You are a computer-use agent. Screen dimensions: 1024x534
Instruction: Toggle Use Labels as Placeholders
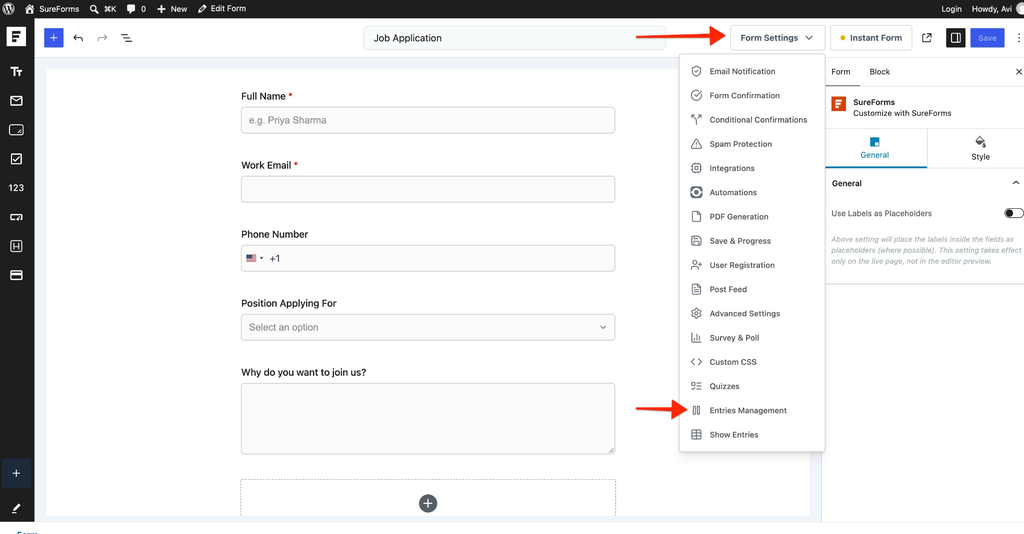coord(1014,213)
